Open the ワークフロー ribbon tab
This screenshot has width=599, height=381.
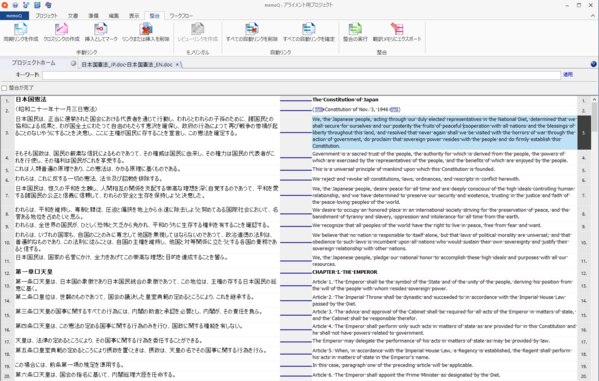(181, 16)
